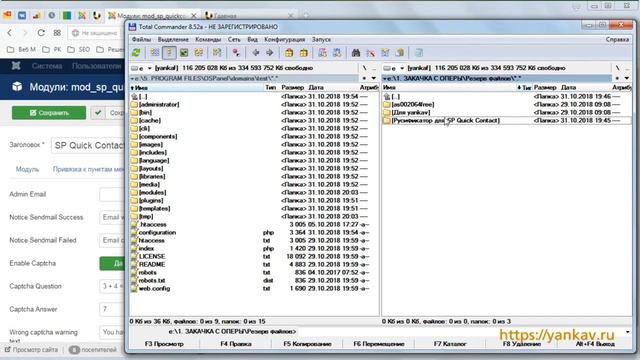Open the Вид menu
The image size is (640, 360).
252,40
